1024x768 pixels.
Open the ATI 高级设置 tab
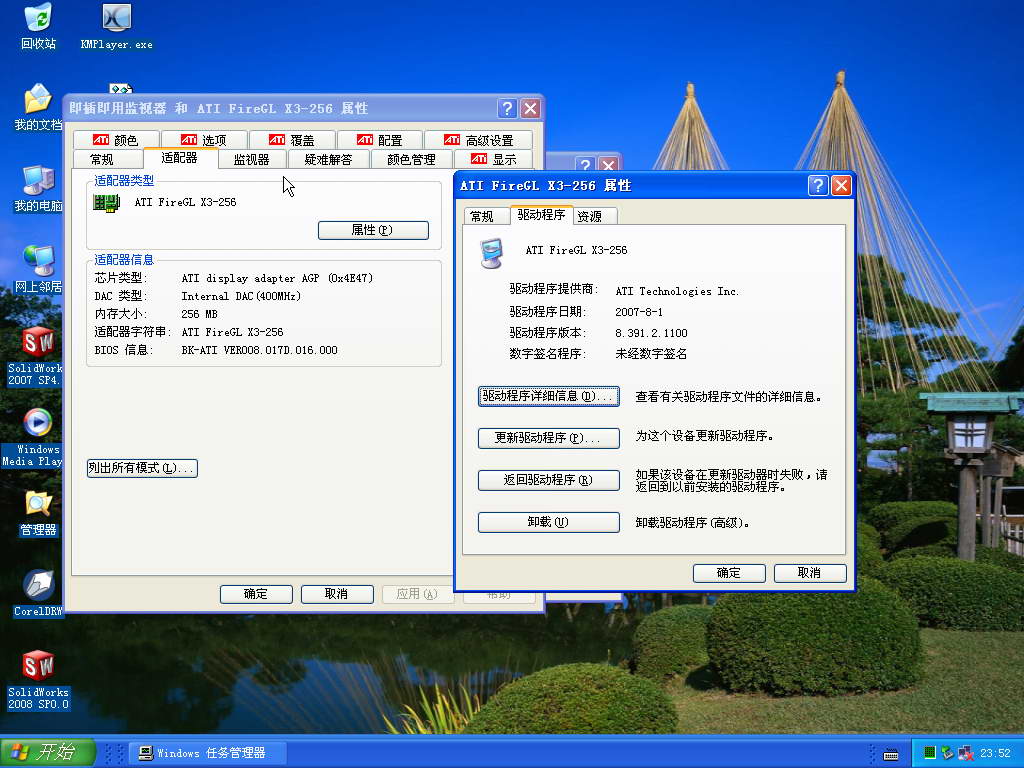(479, 140)
